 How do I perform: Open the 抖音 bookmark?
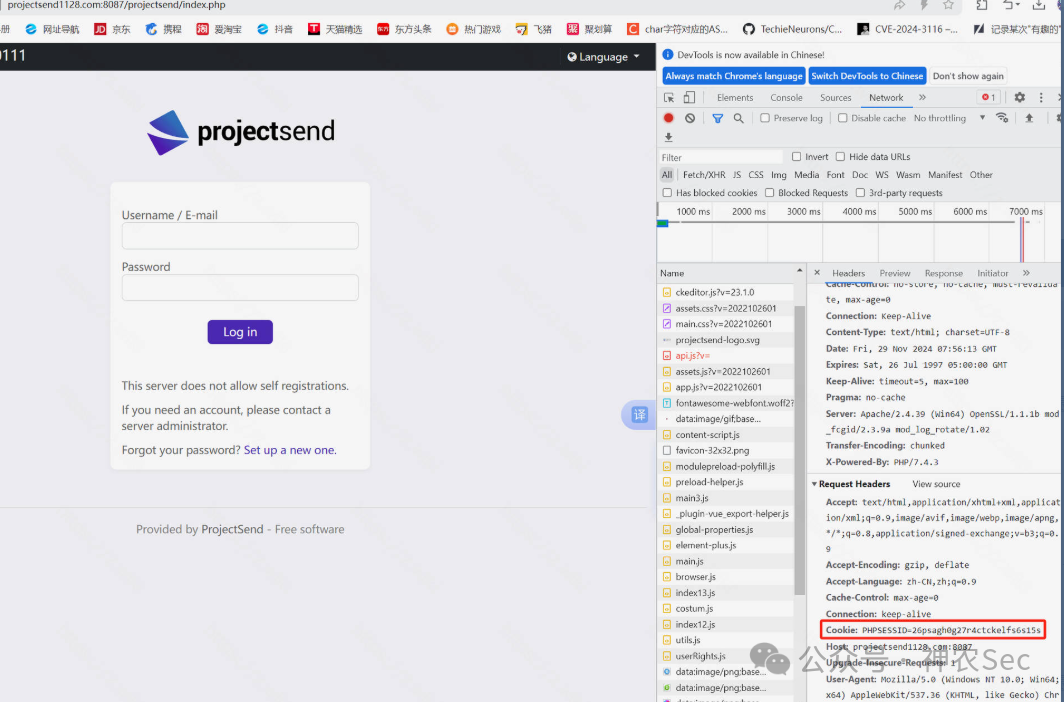[x=275, y=29]
